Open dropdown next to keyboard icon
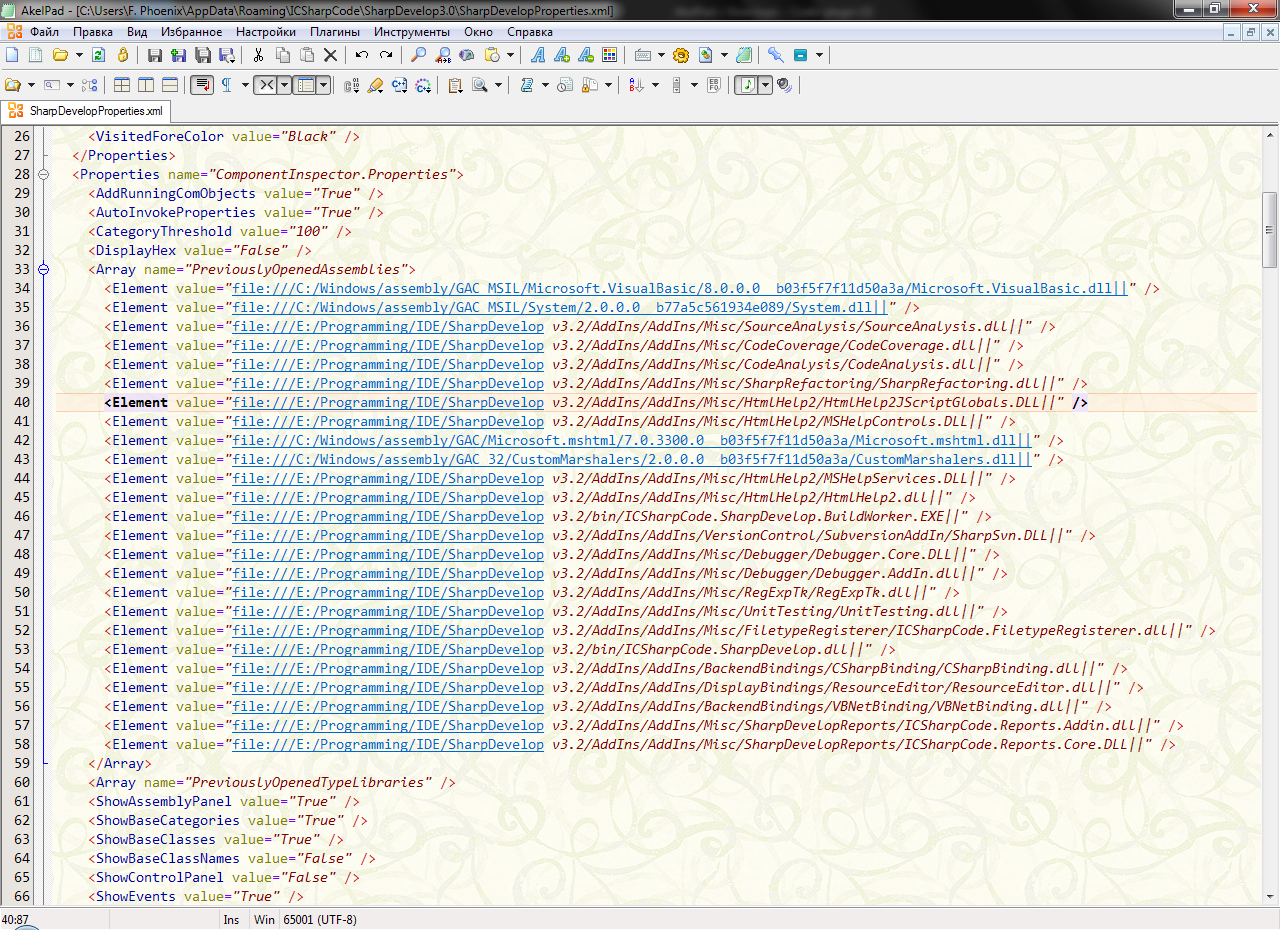This screenshot has width=1280, height=930. point(661,55)
